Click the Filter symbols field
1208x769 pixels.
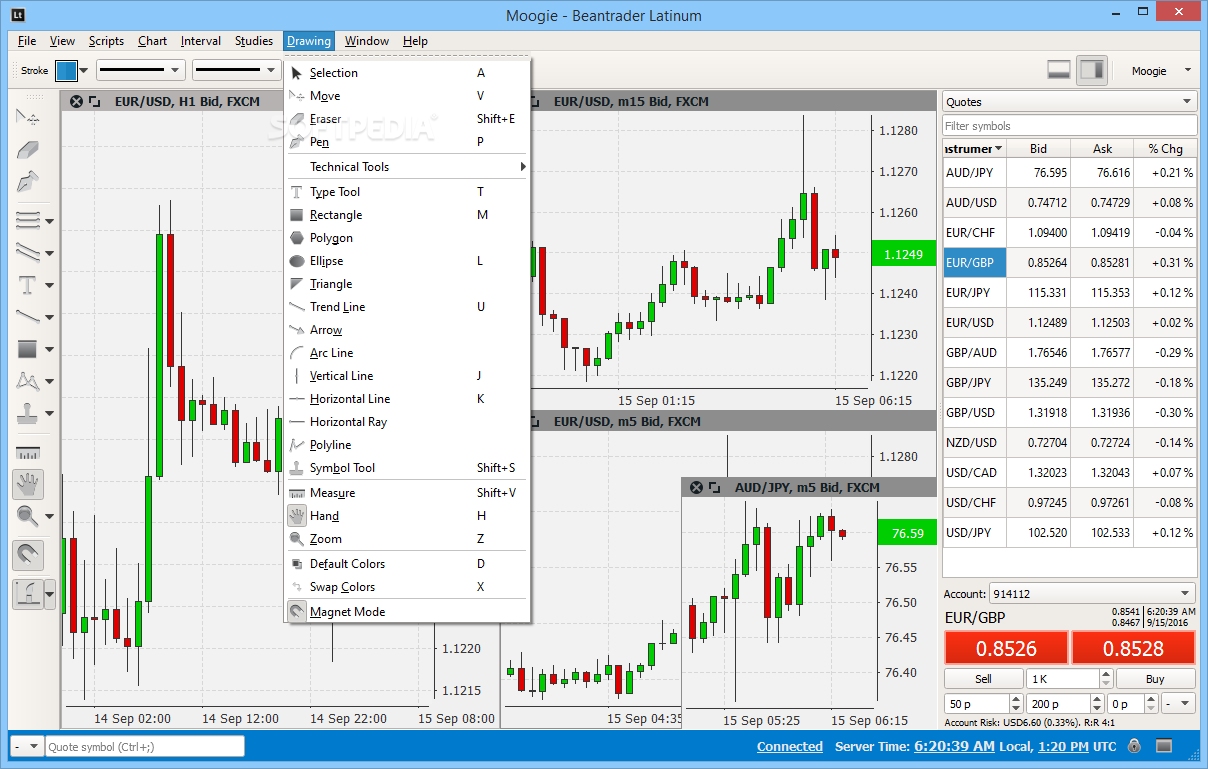[x=1069, y=126]
